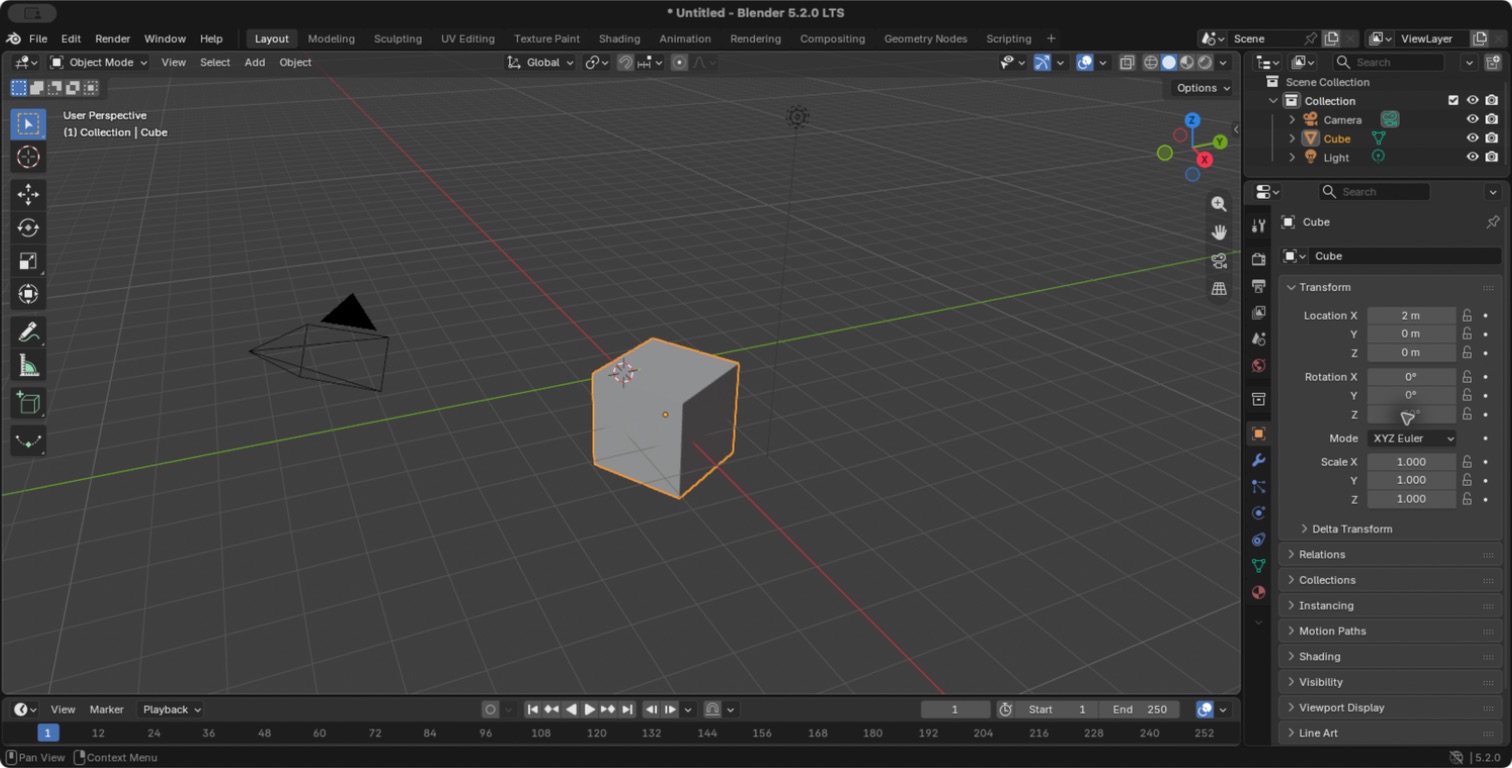Open the Add menu in viewport header
The height and width of the screenshot is (768, 1512).
pyautogui.click(x=255, y=62)
